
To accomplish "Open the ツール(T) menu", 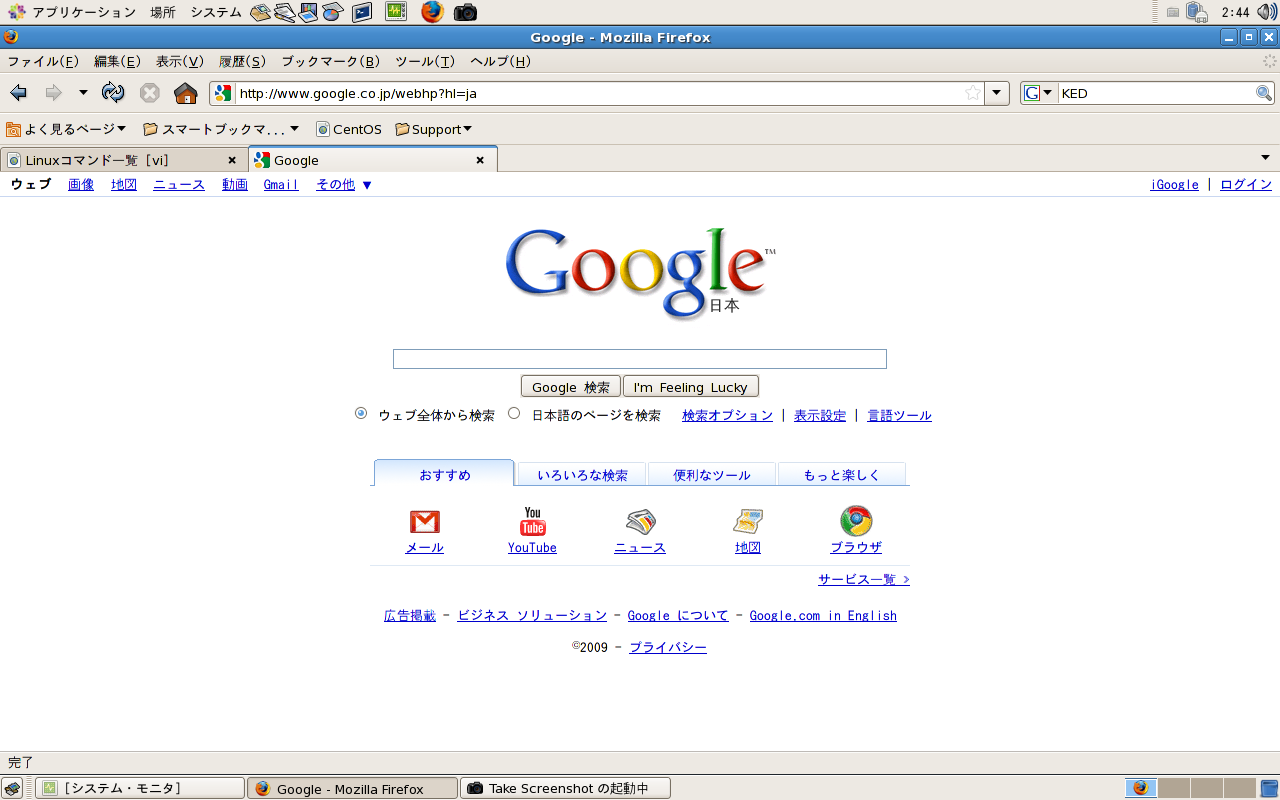I will point(425,61).
